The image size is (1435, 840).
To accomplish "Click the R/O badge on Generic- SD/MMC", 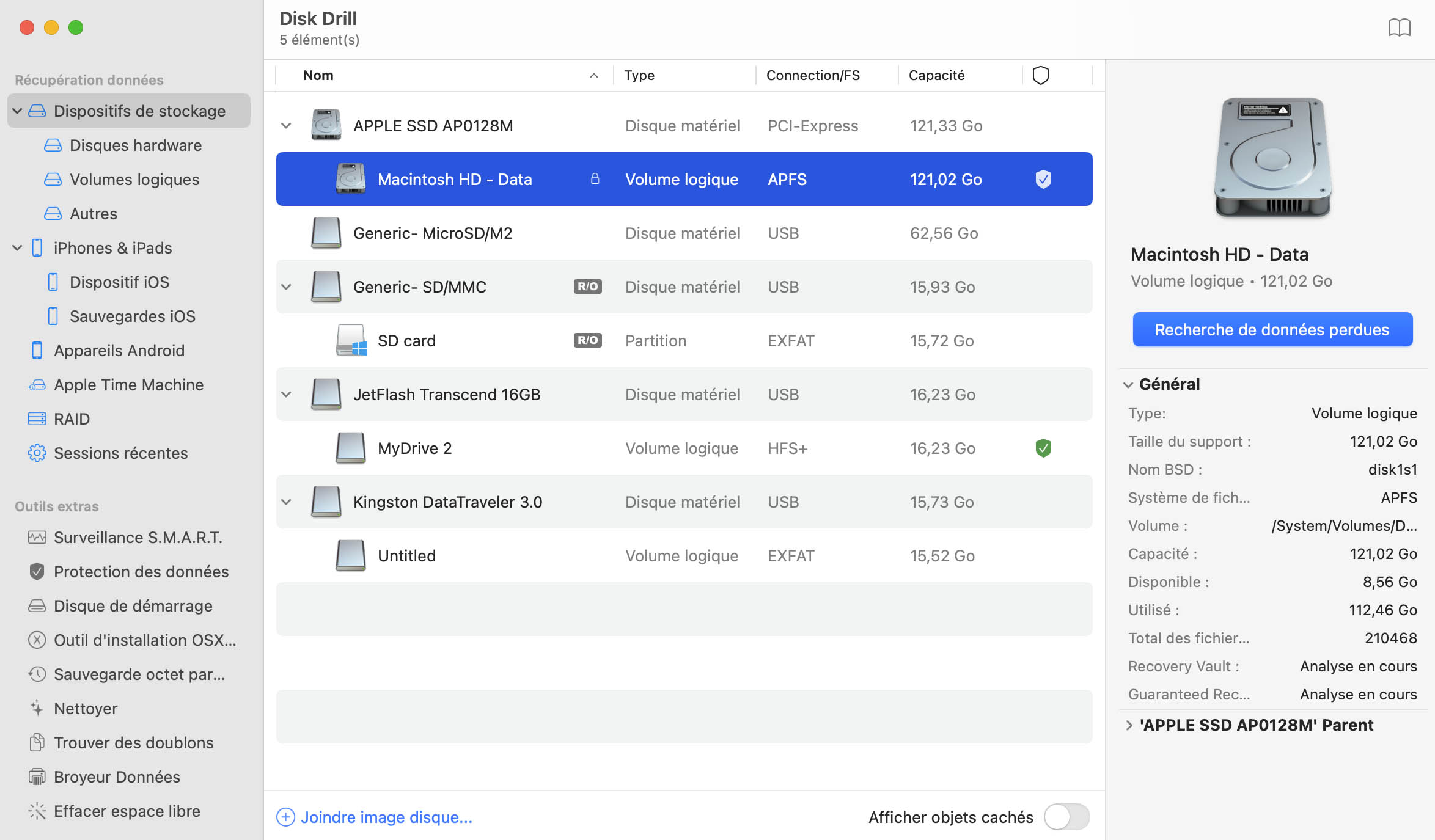I will coord(587,287).
